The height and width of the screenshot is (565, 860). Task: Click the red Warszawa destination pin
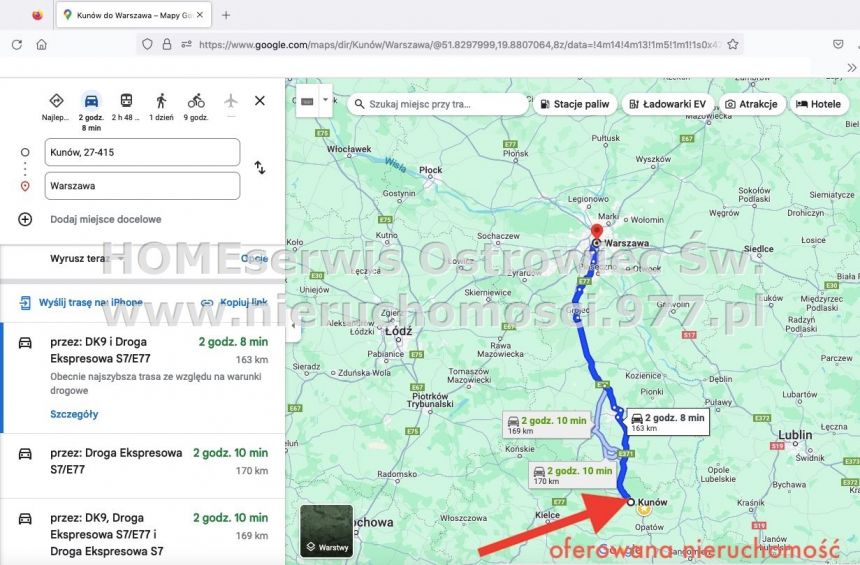pos(597,231)
